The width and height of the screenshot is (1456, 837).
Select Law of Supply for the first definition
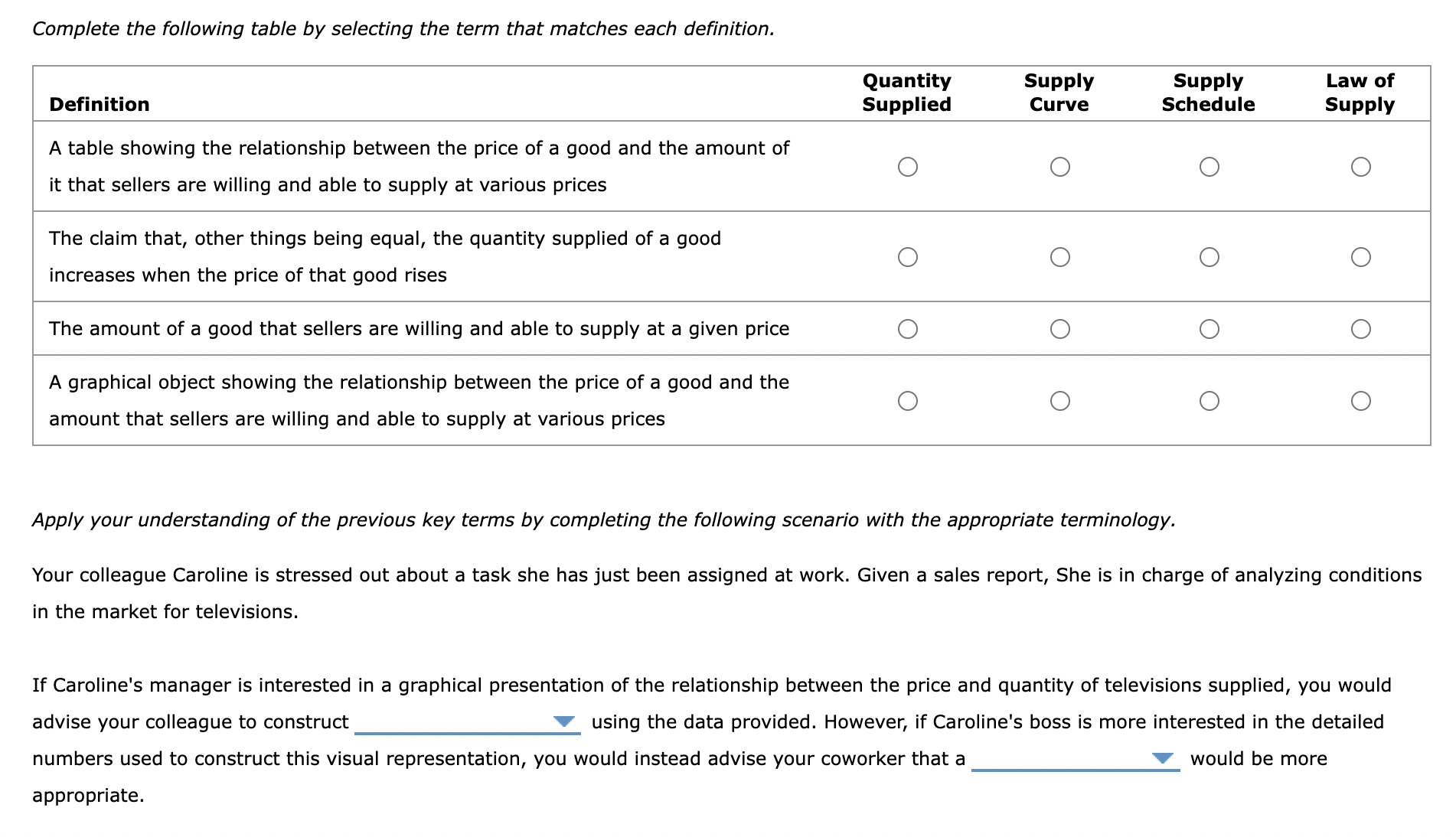click(x=1360, y=166)
